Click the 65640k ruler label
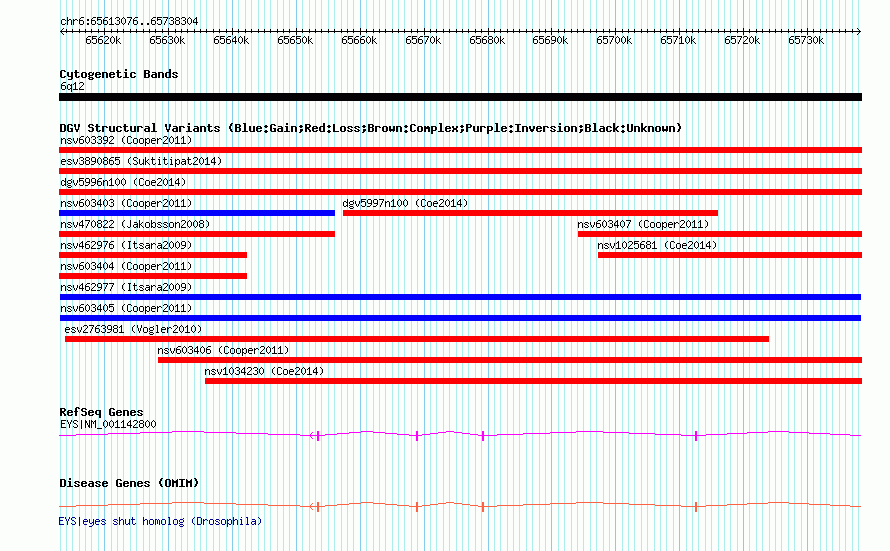This screenshot has height=551, width=890. click(231, 40)
